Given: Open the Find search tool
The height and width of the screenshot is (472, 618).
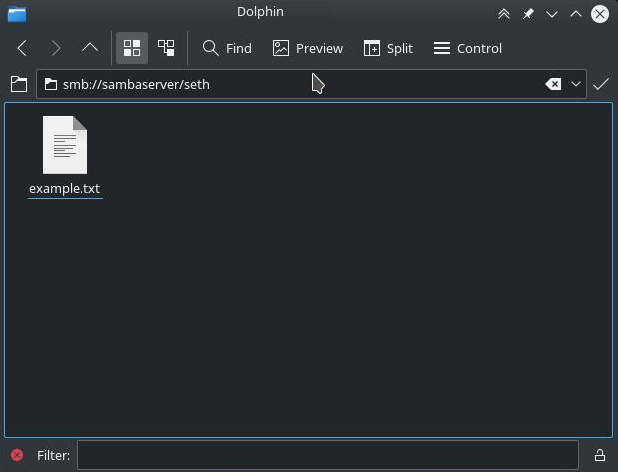Looking at the screenshot, I should (x=227, y=48).
